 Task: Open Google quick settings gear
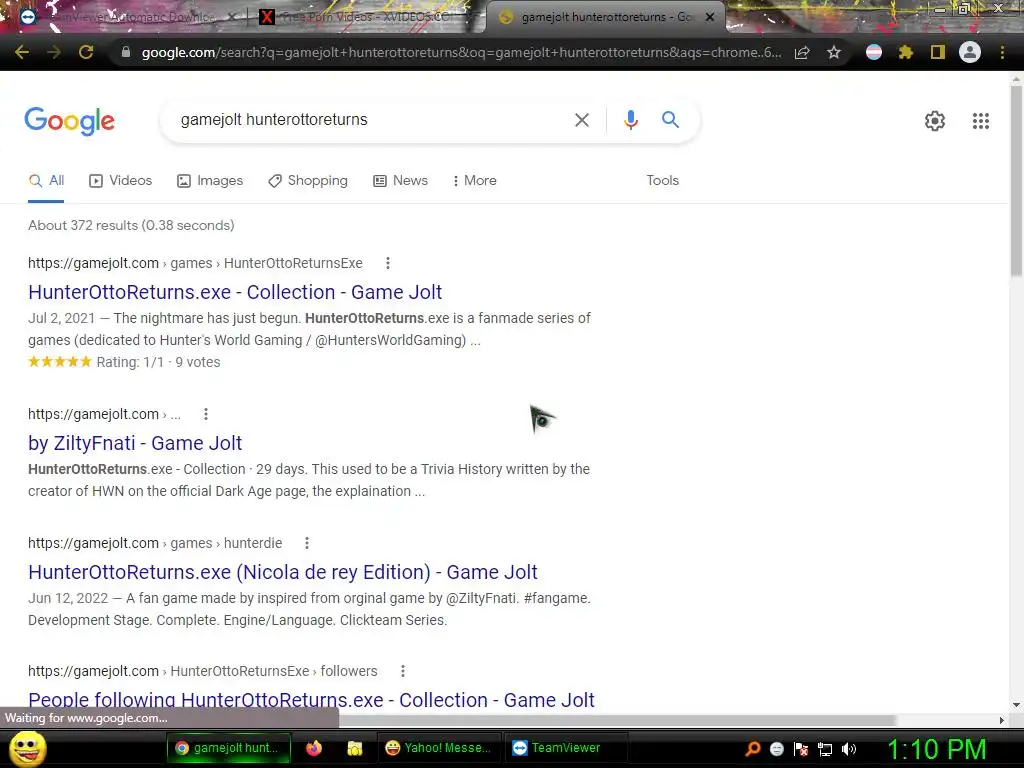(935, 121)
